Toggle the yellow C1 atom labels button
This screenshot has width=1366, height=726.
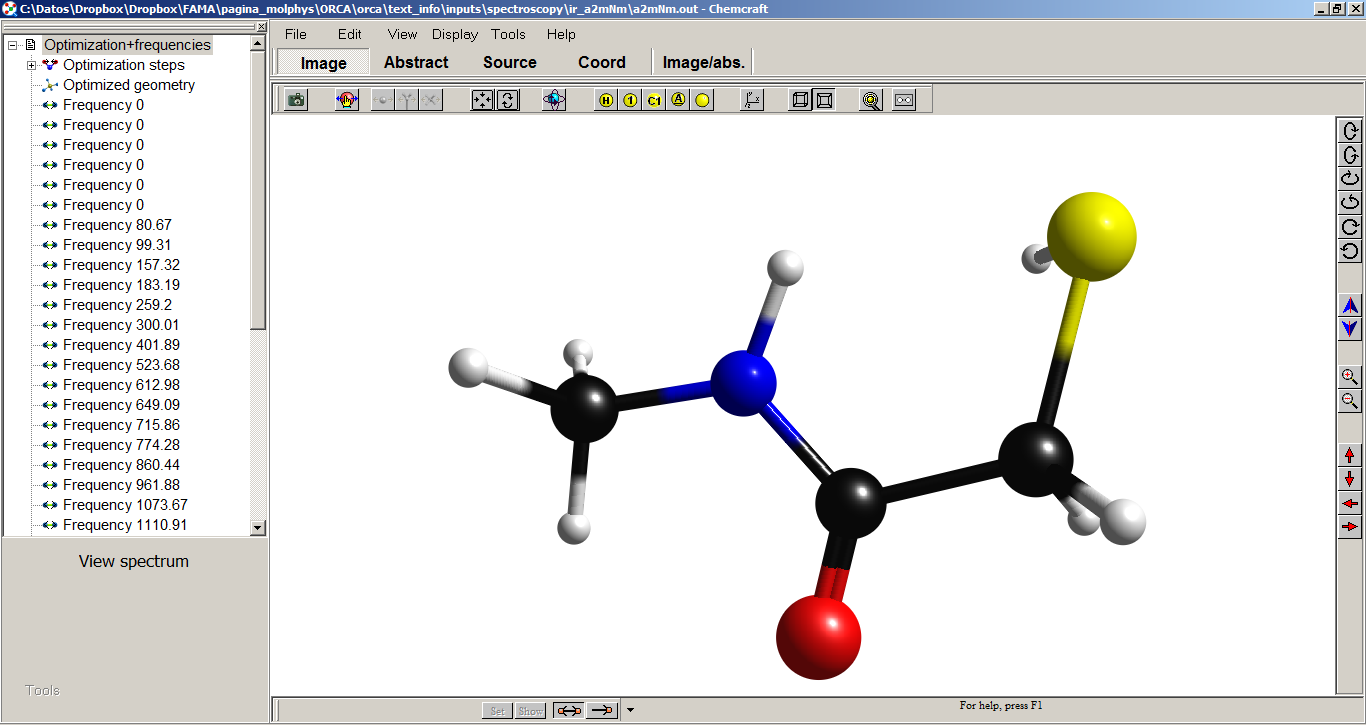[x=654, y=100]
